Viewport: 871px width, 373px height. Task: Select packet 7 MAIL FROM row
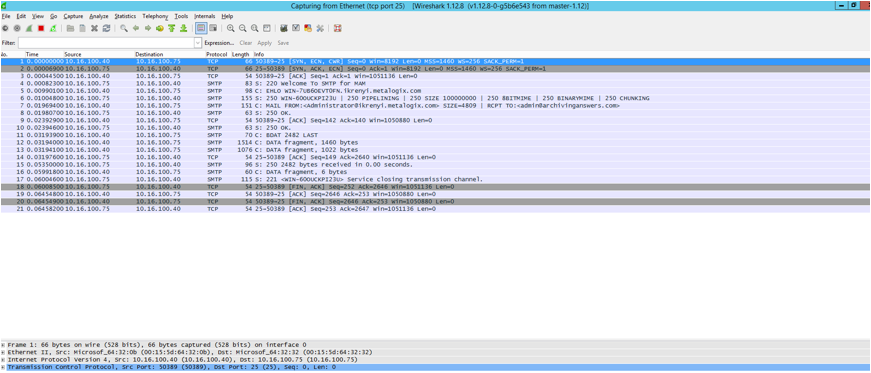pyautogui.click(x=436, y=105)
